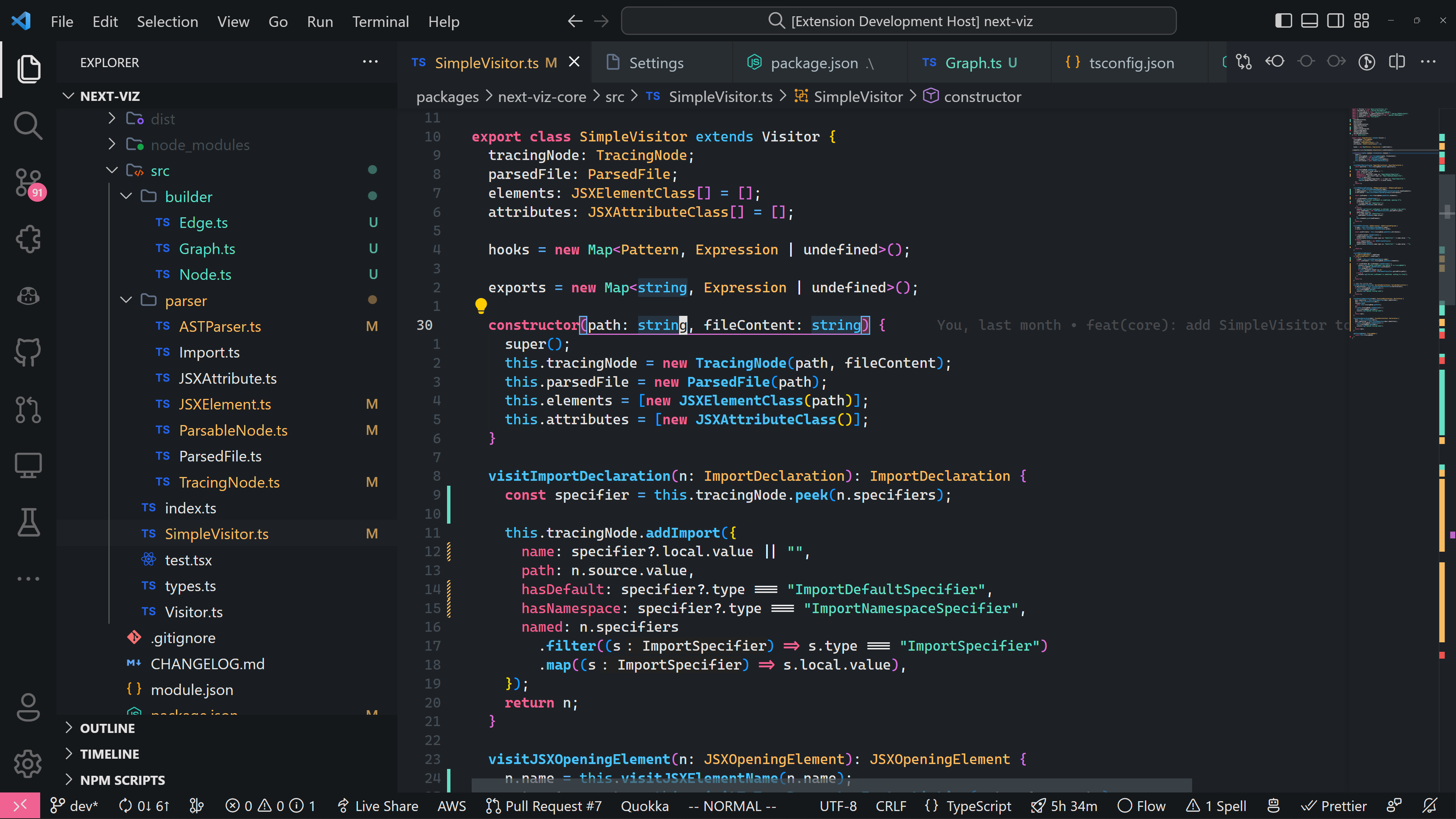Toggle the bottom panel layout button

(x=1309, y=21)
